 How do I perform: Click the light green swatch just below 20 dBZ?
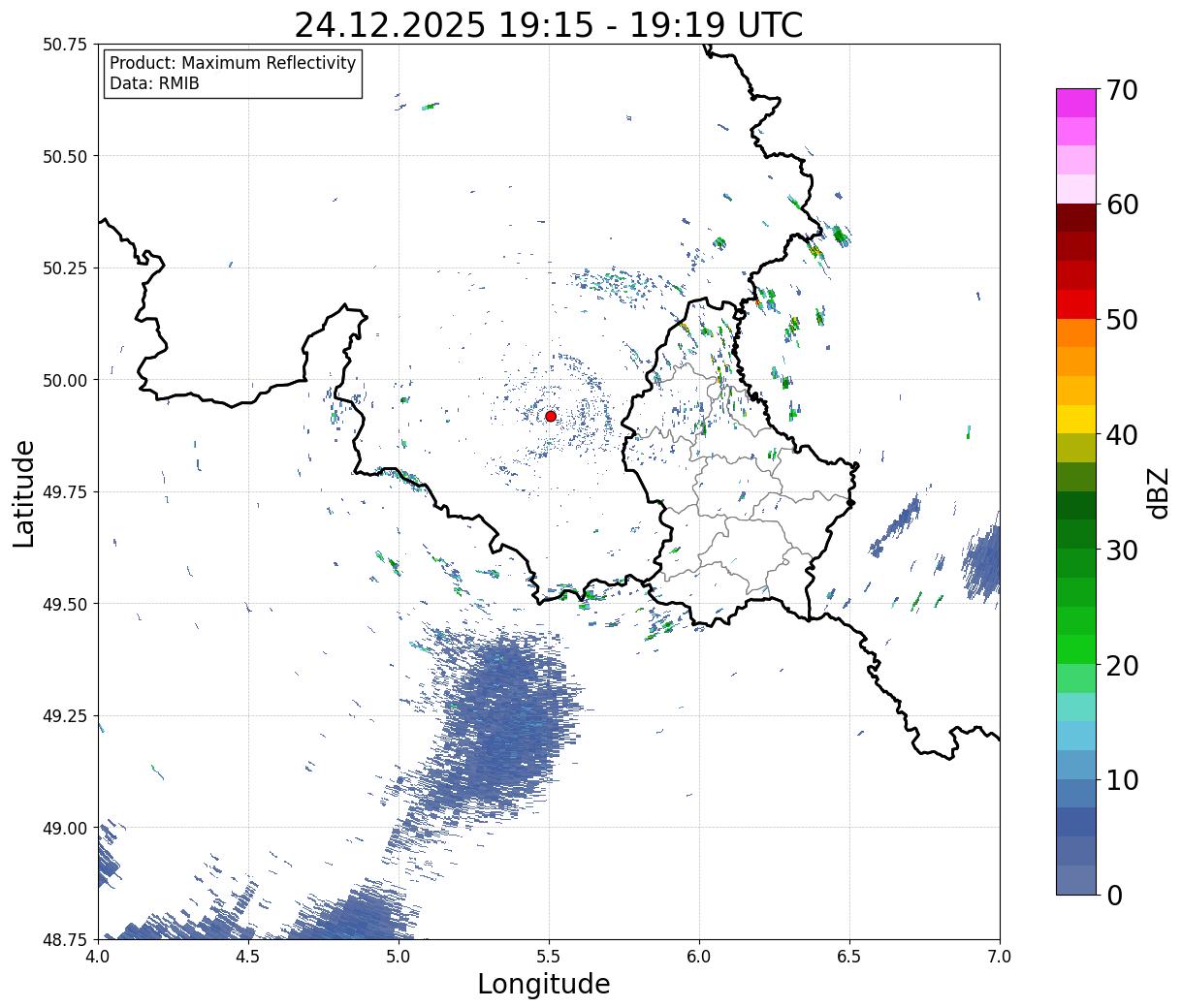1076,677
